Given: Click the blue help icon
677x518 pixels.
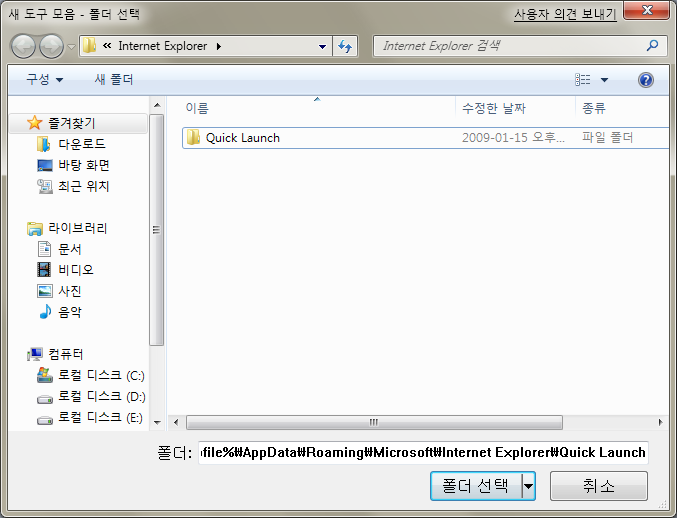Looking at the screenshot, I should point(645,80).
